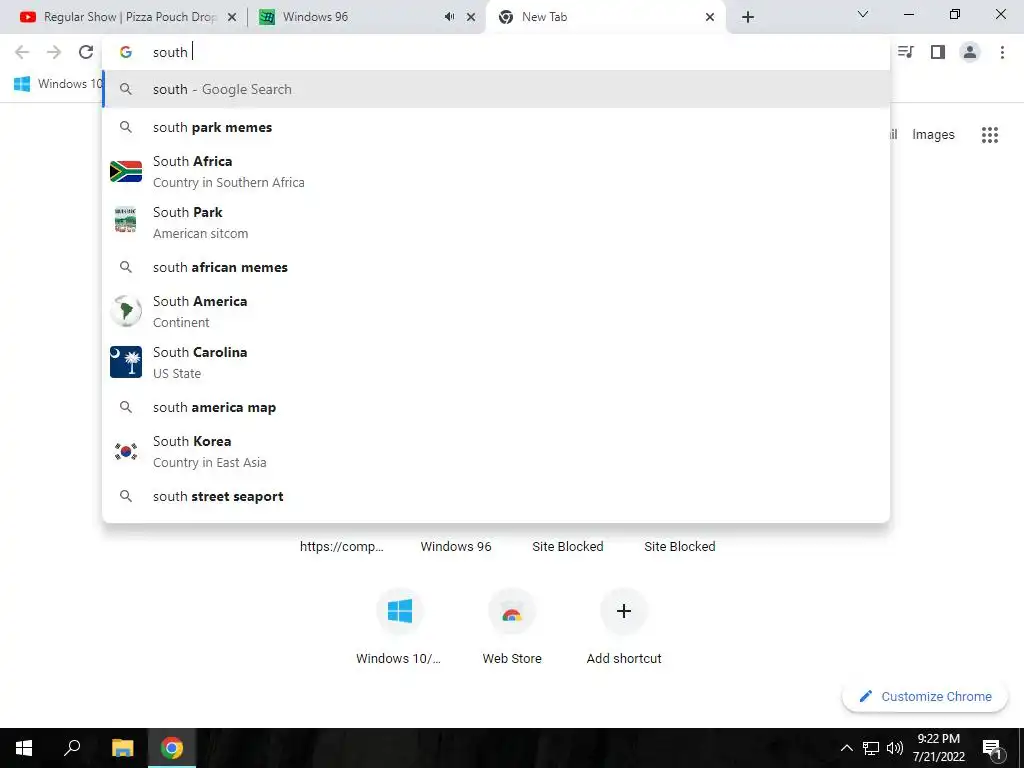The image size is (1024, 768).
Task: Click the South Korea flag icon
Action: click(x=126, y=451)
